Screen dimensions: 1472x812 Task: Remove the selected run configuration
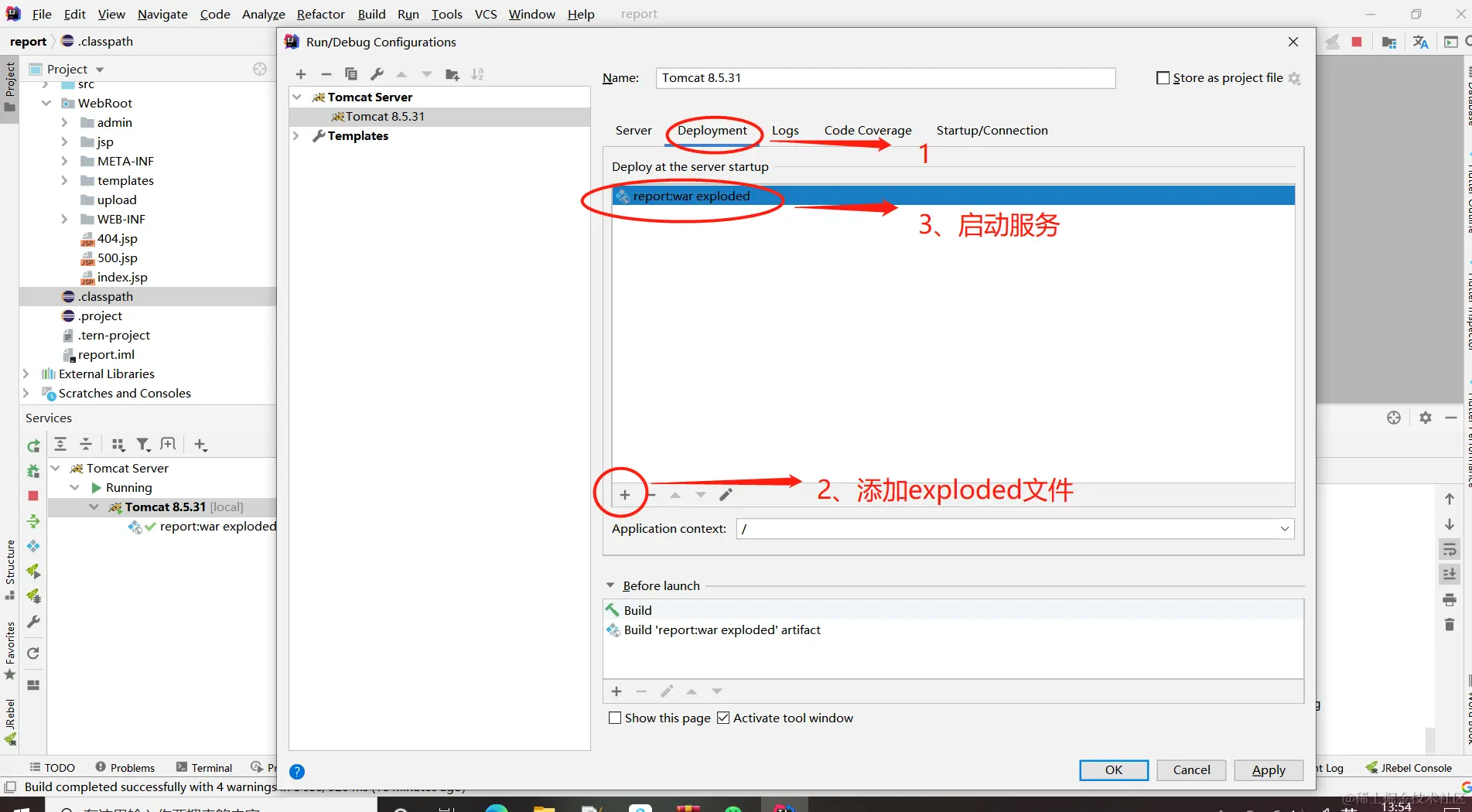pos(326,74)
